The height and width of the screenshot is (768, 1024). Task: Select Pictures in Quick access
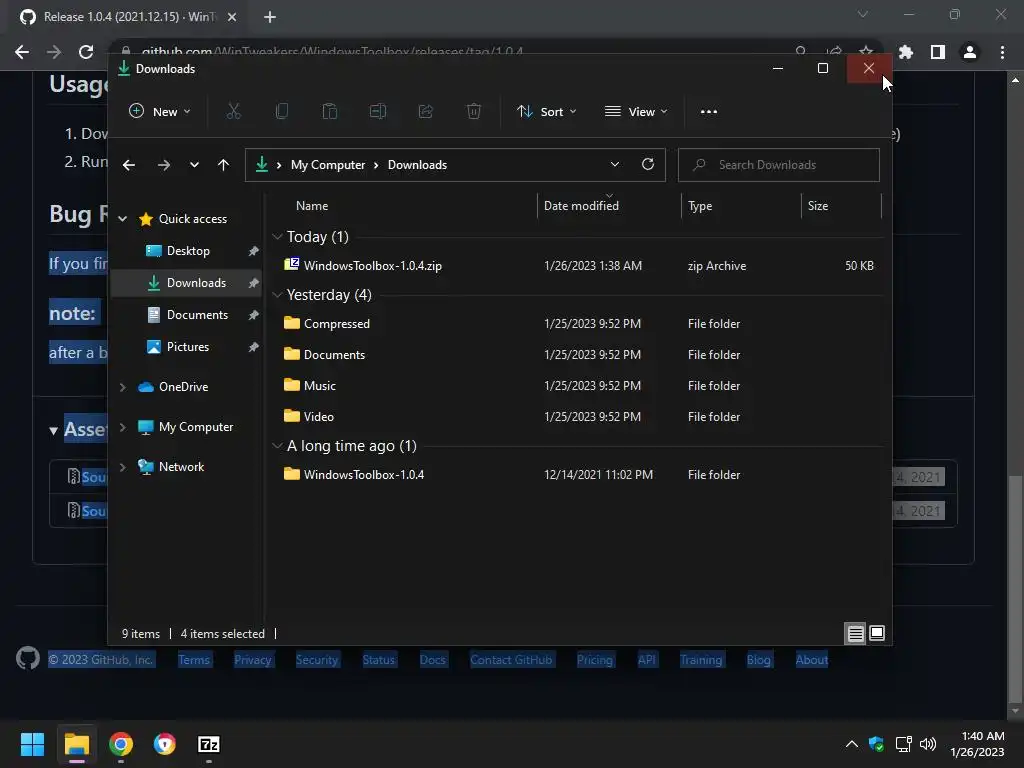pyautogui.click(x=187, y=347)
